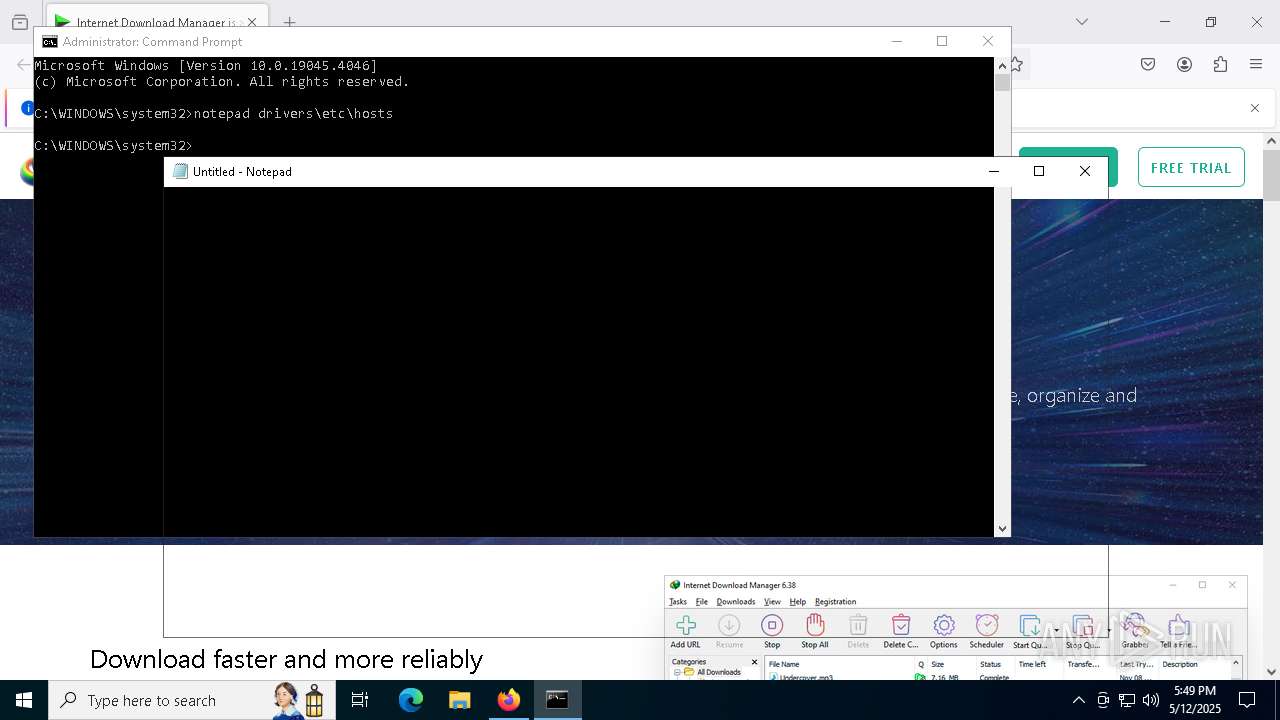Screen dimensions: 1280x720
Task: Click the web page vertical scrollbar thumb
Action: (1272, 176)
